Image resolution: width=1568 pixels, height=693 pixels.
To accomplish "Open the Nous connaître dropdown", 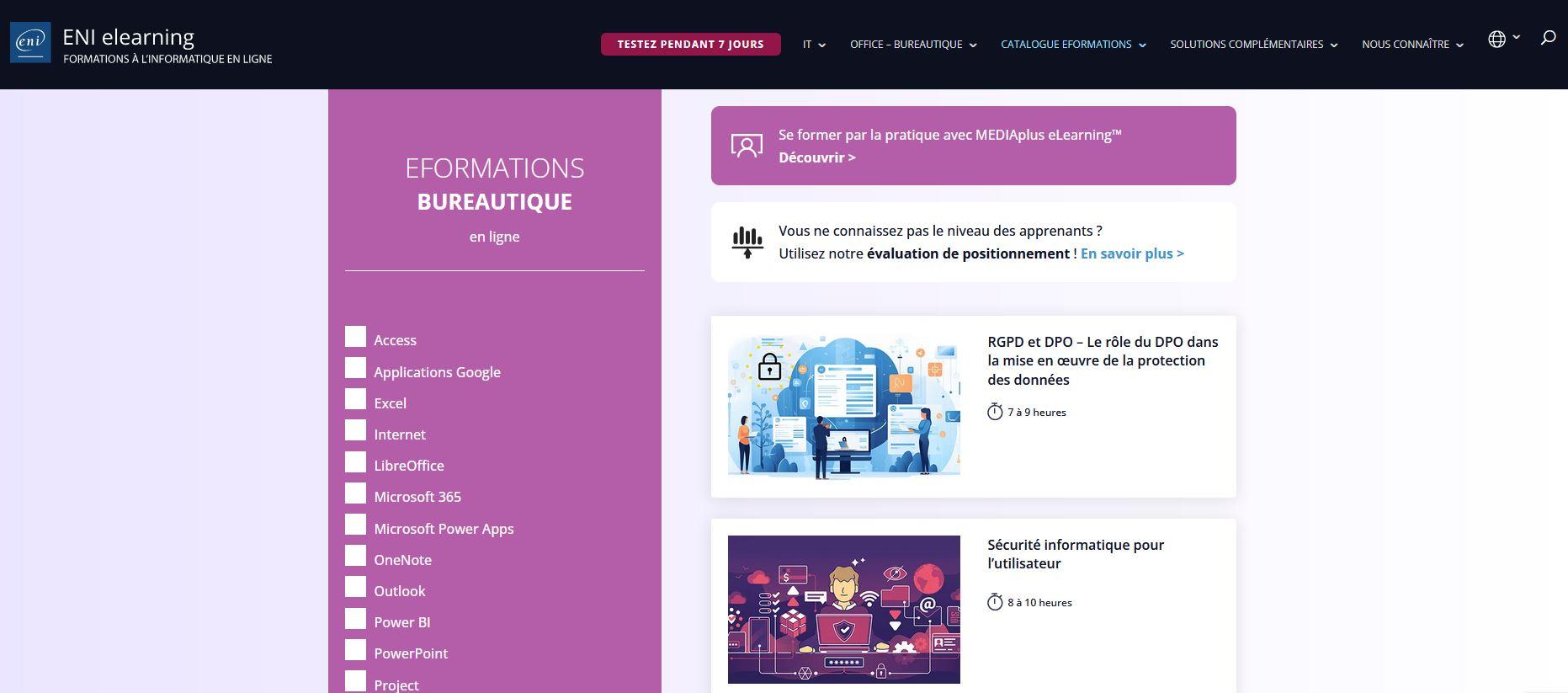I will point(1412,45).
